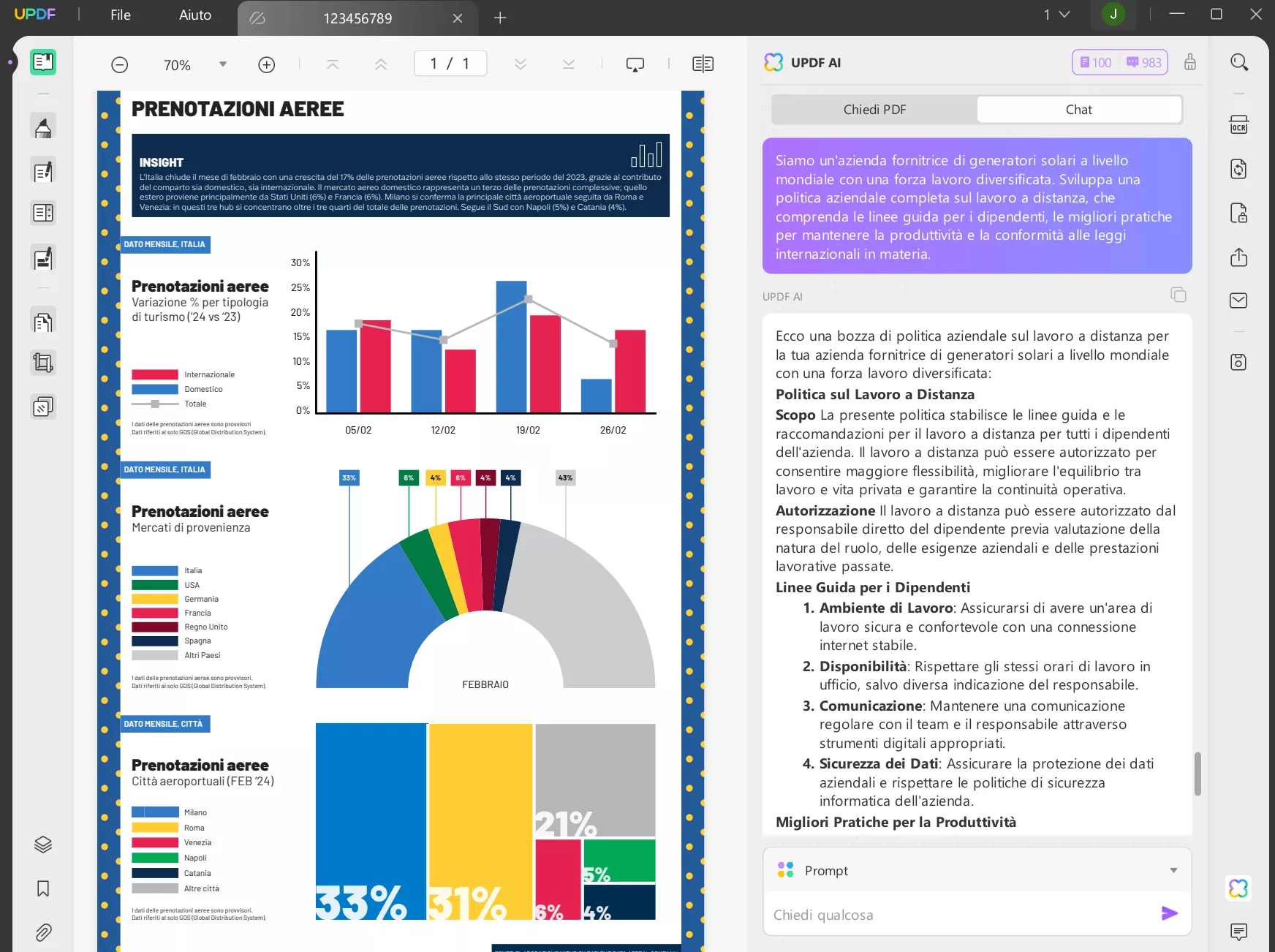Copy the UPDF AI response
The image size is (1275, 952).
[x=1178, y=295]
